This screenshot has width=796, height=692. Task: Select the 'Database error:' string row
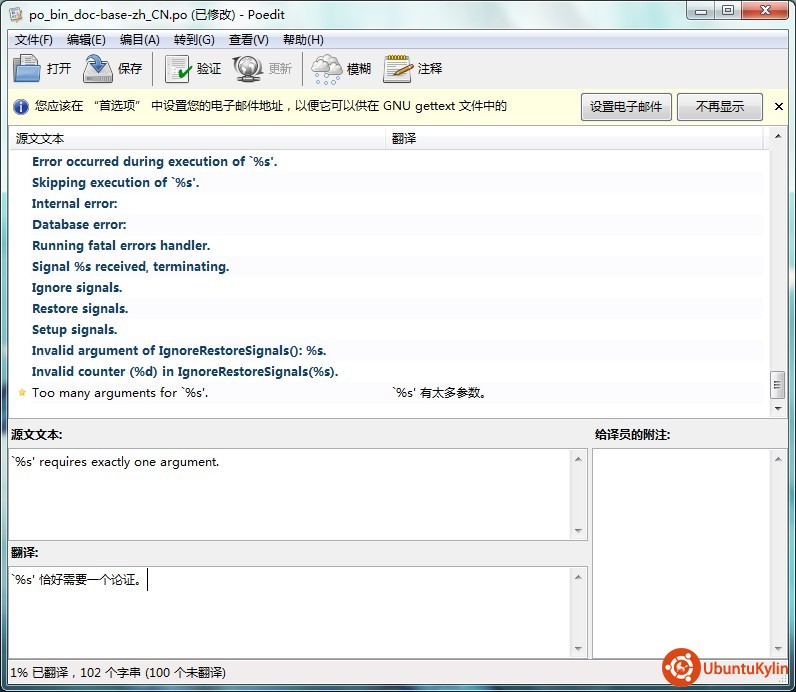pos(79,225)
